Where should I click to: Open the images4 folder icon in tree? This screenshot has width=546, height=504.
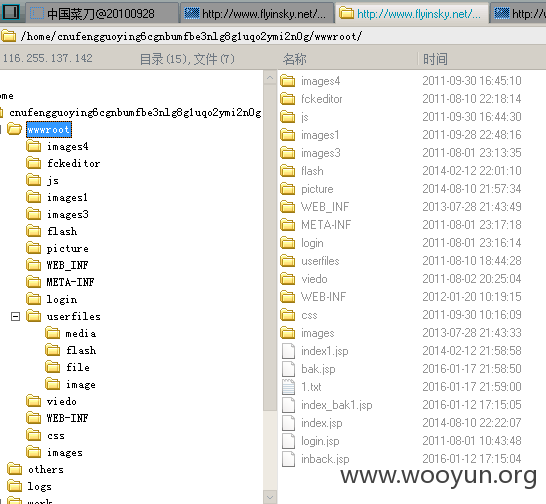[x=33, y=146]
